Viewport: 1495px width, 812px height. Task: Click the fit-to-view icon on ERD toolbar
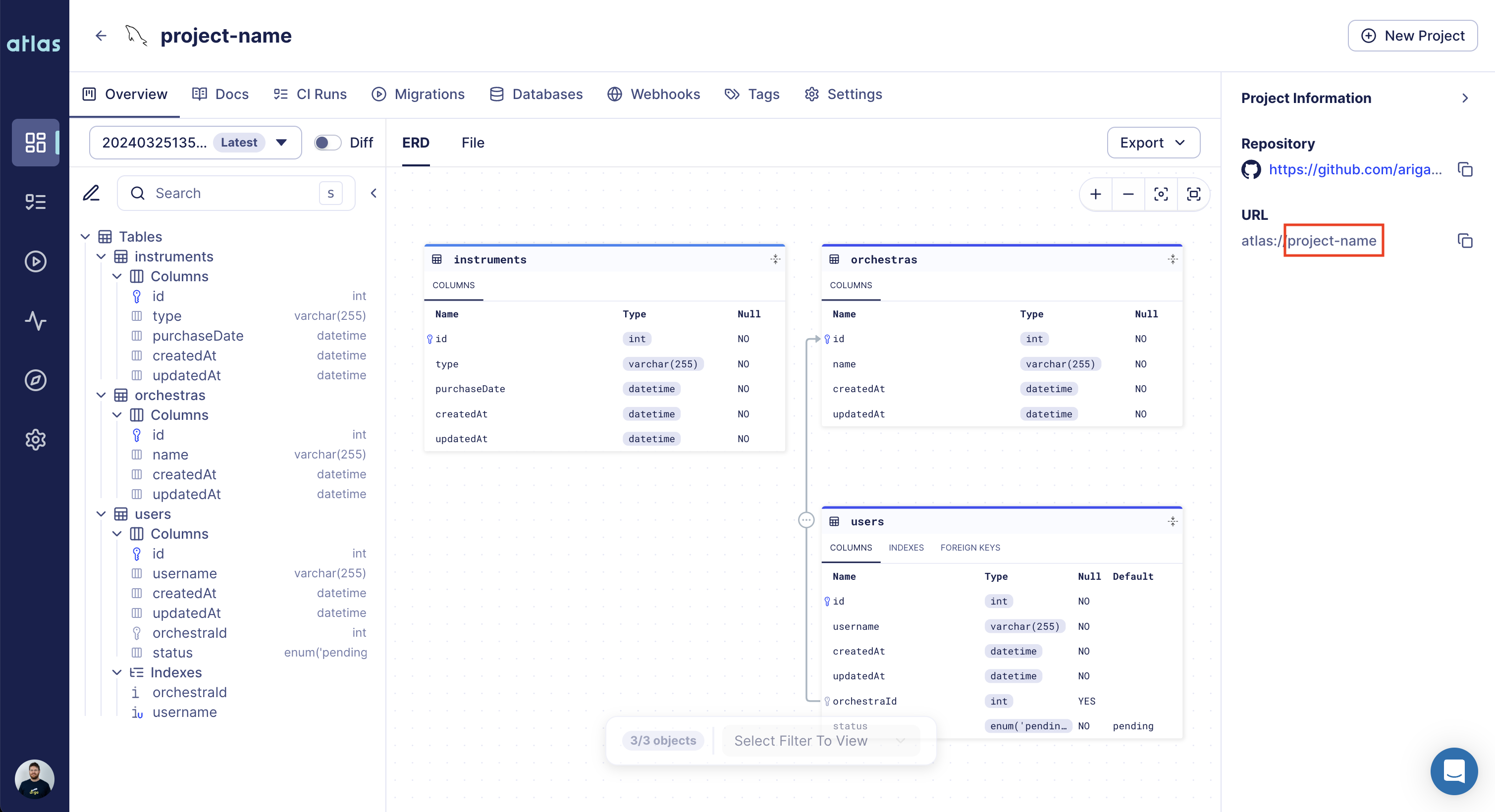pyautogui.click(x=1193, y=194)
